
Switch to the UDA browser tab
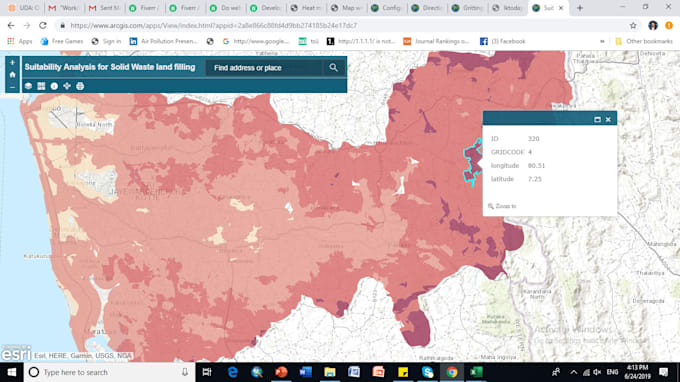click(x=24, y=8)
